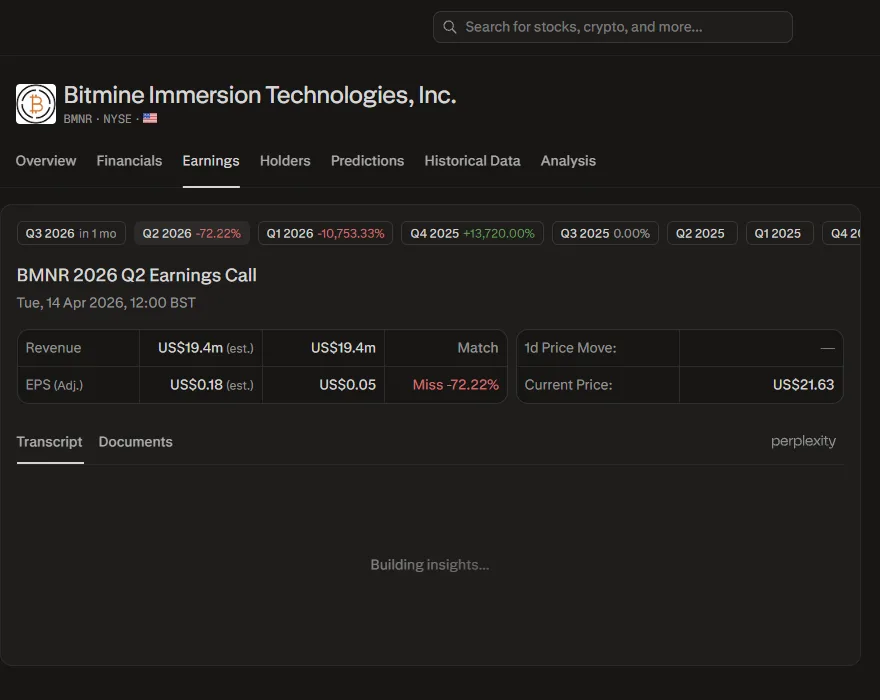
Task: Select the Q1 2026 quarter chip
Action: (x=326, y=234)
